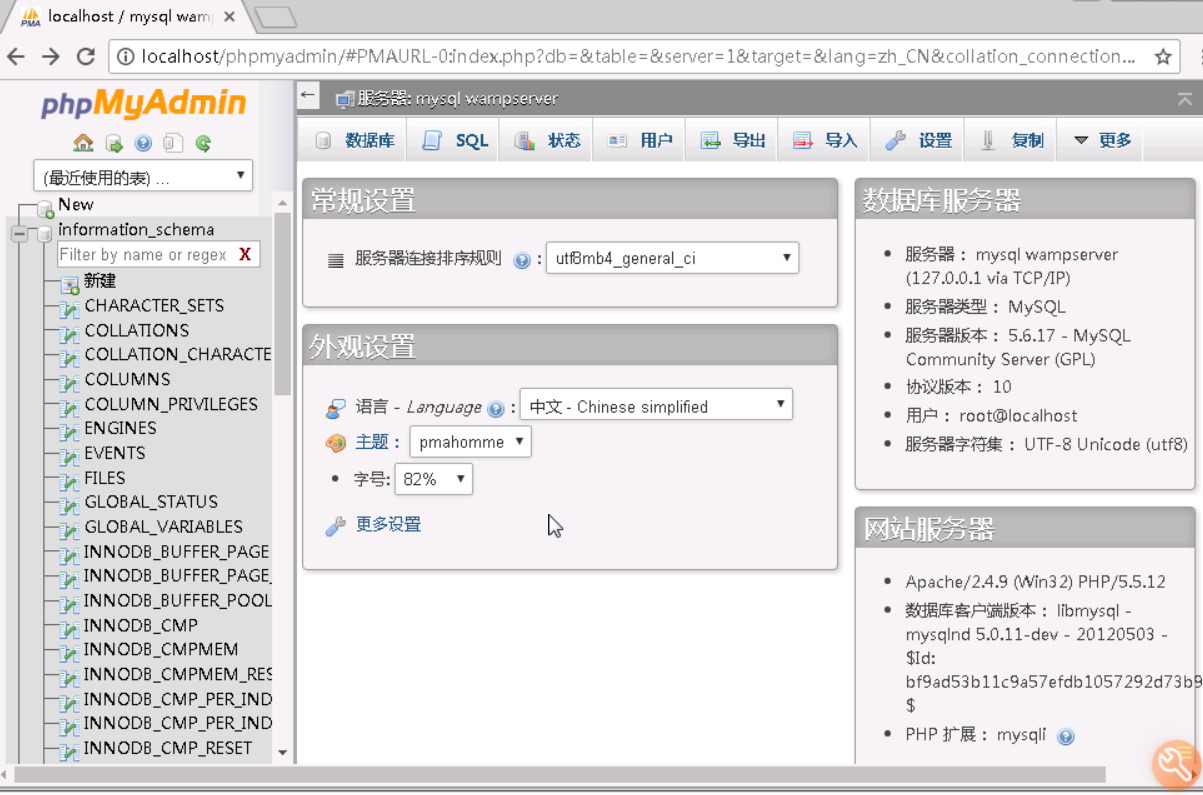Click 新建 to create a new table
The height and width of the screenshot is (795, 1203).
pos(100,282)
